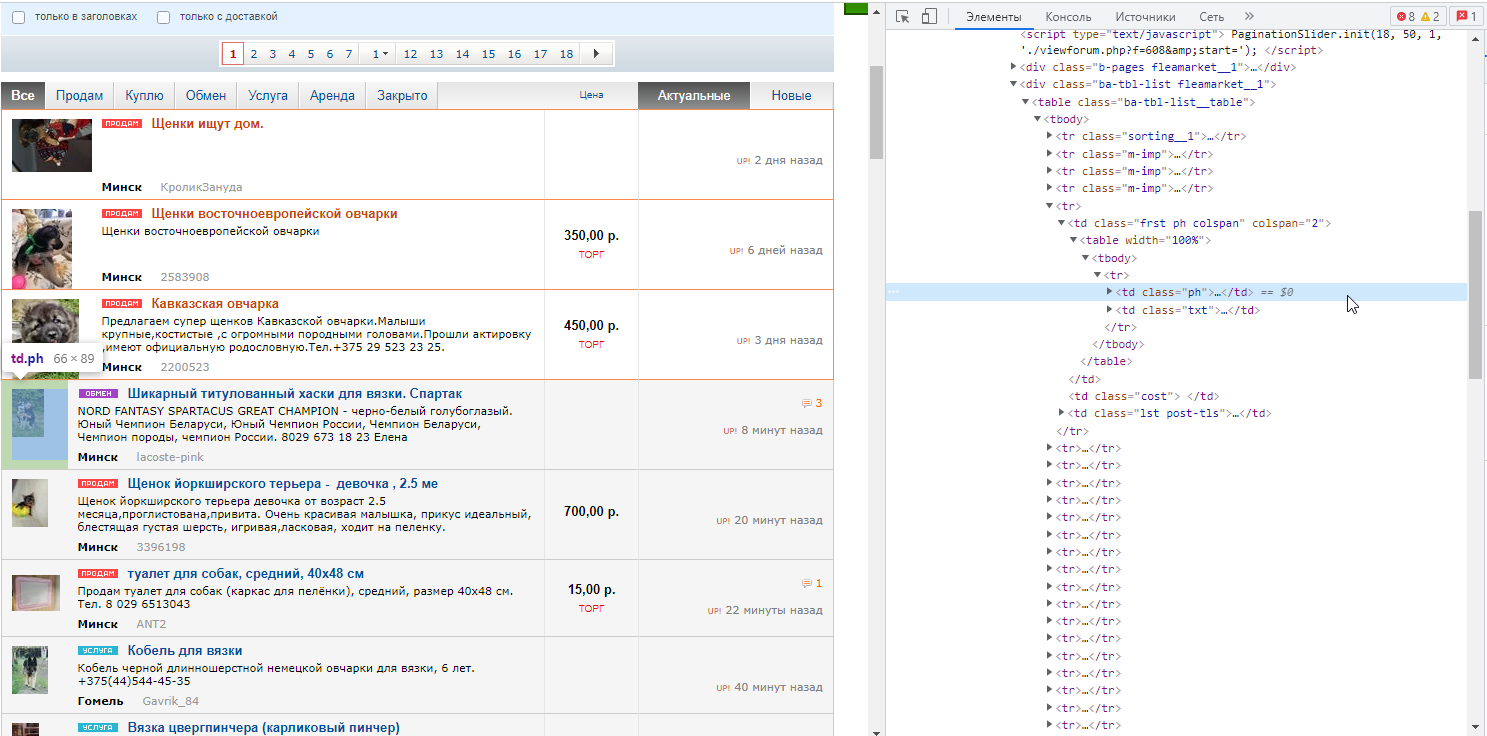This screenshot has width=1487, height=736.
Task: Expand the tr class="sorting__1" node
Action: [x=1050, y=136]
